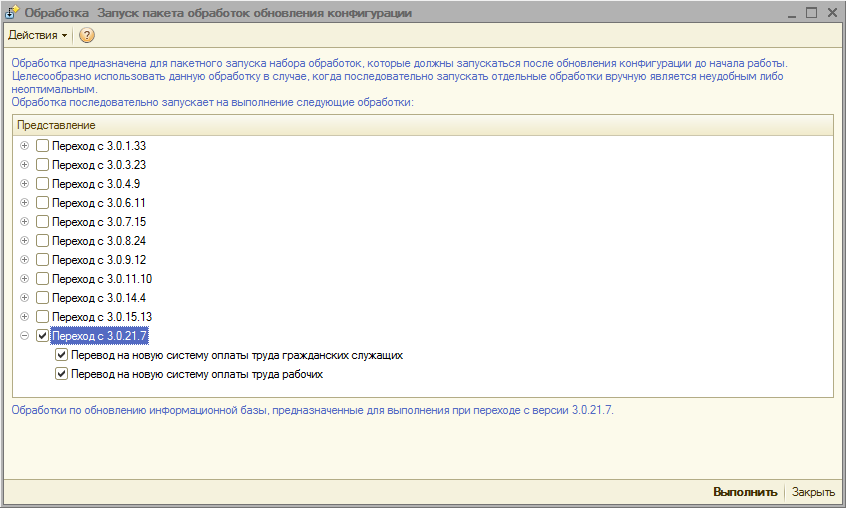Select the Переход с 3.0.11.10 row
The height and width of the screenshot is (508, 846).
click(102, 278)
